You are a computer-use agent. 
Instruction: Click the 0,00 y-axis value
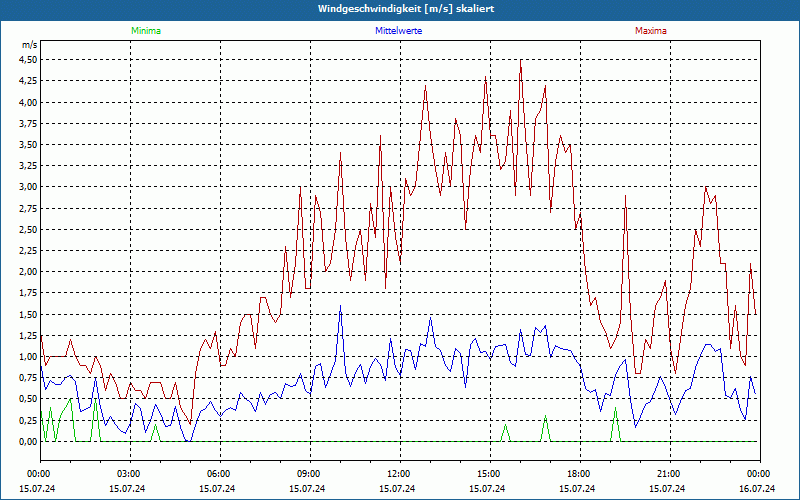point(28,442)
